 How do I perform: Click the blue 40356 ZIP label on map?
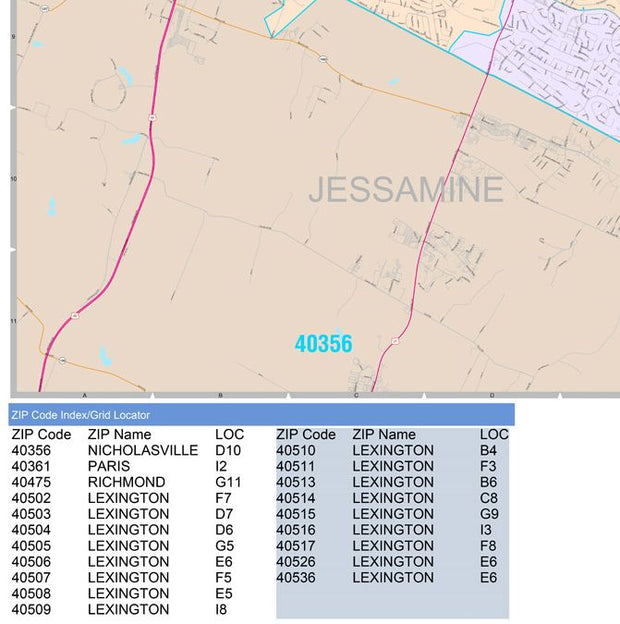click(x=323, y=344)
